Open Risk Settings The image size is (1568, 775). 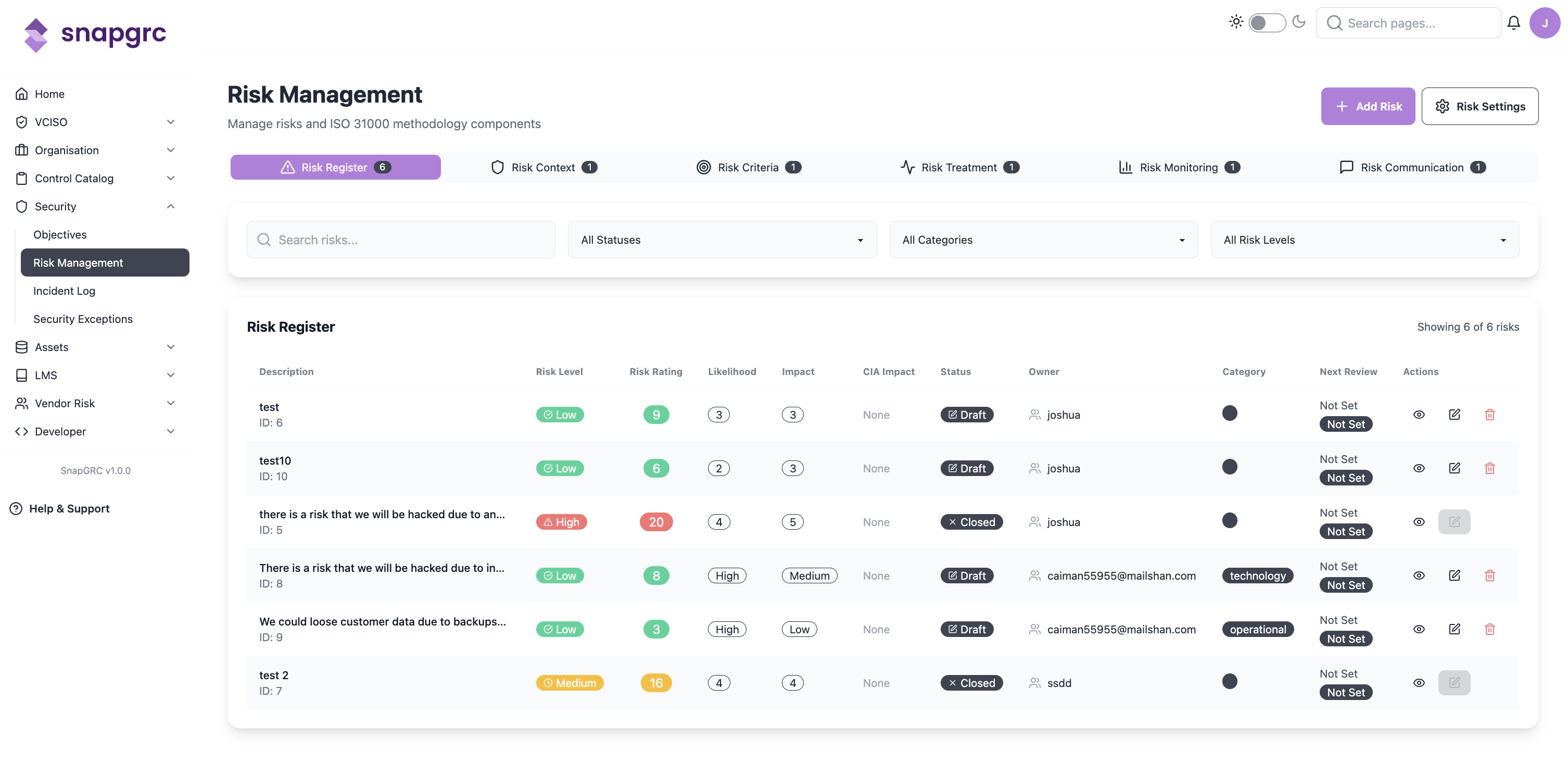point(1481,106)
